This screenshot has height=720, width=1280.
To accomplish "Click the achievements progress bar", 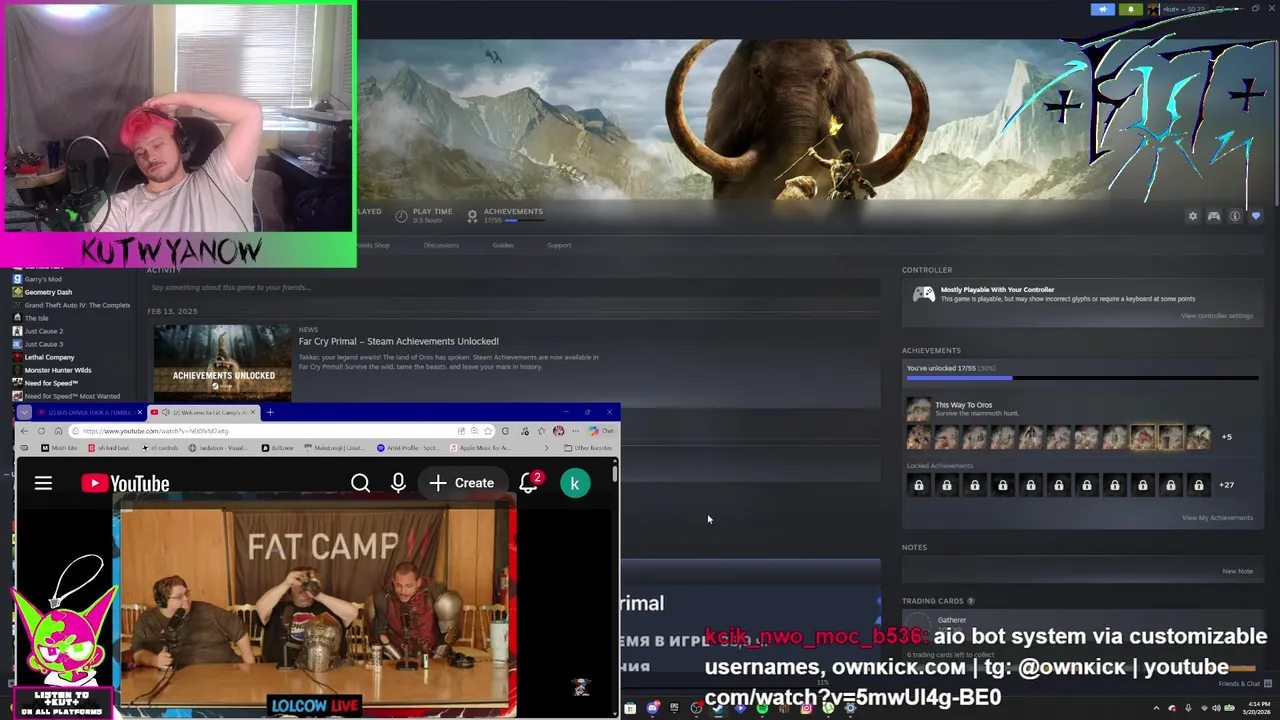I will click(1082, 378).
